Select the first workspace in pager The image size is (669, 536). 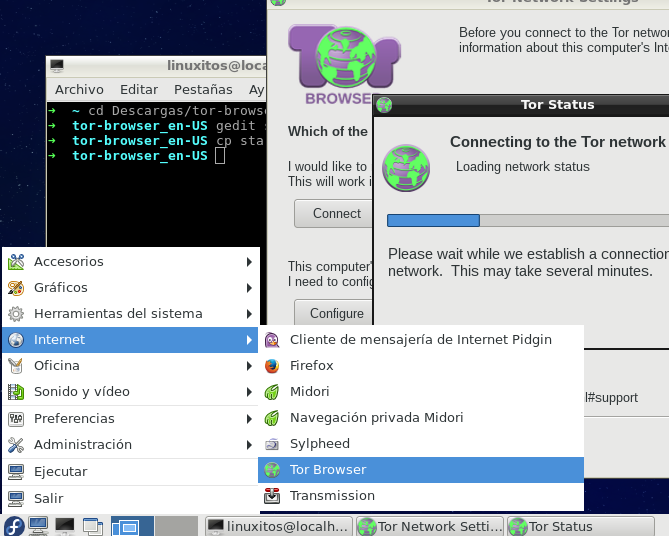coord(132,526)
